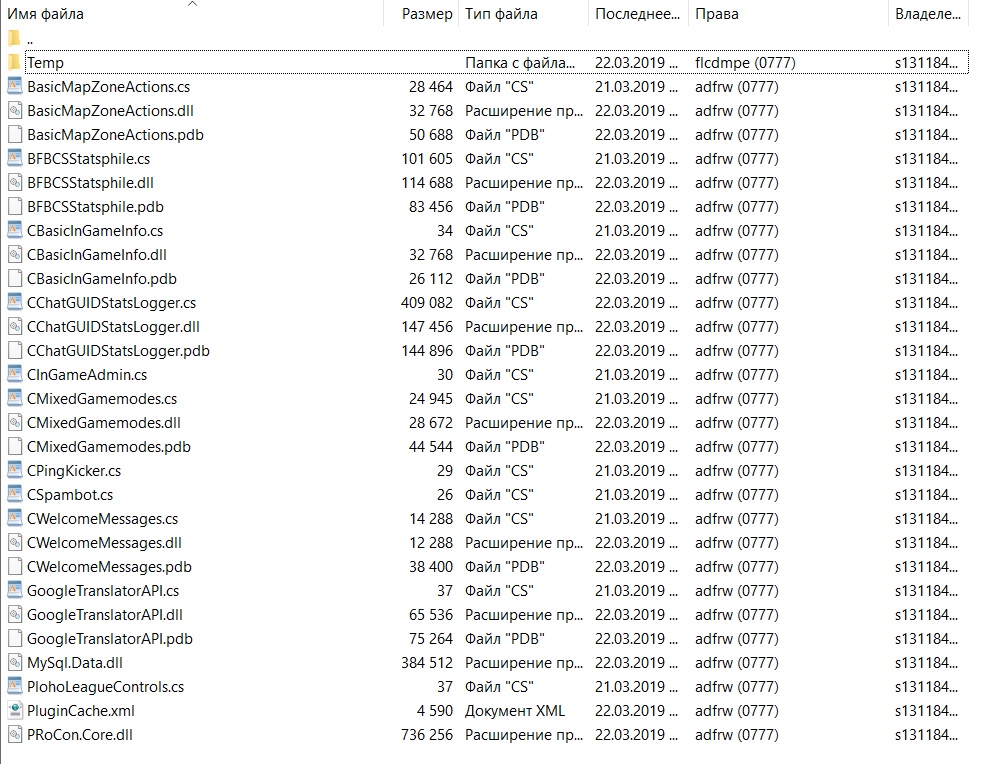Select file CMixedGamemodes.dll

104,423
